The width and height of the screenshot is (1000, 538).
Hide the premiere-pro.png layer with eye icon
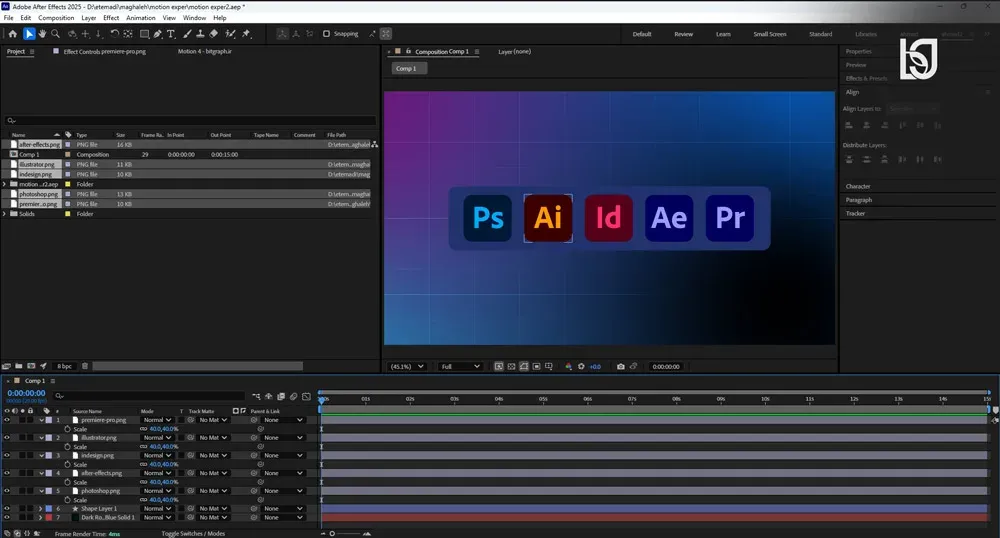click(x=7, y=420)
